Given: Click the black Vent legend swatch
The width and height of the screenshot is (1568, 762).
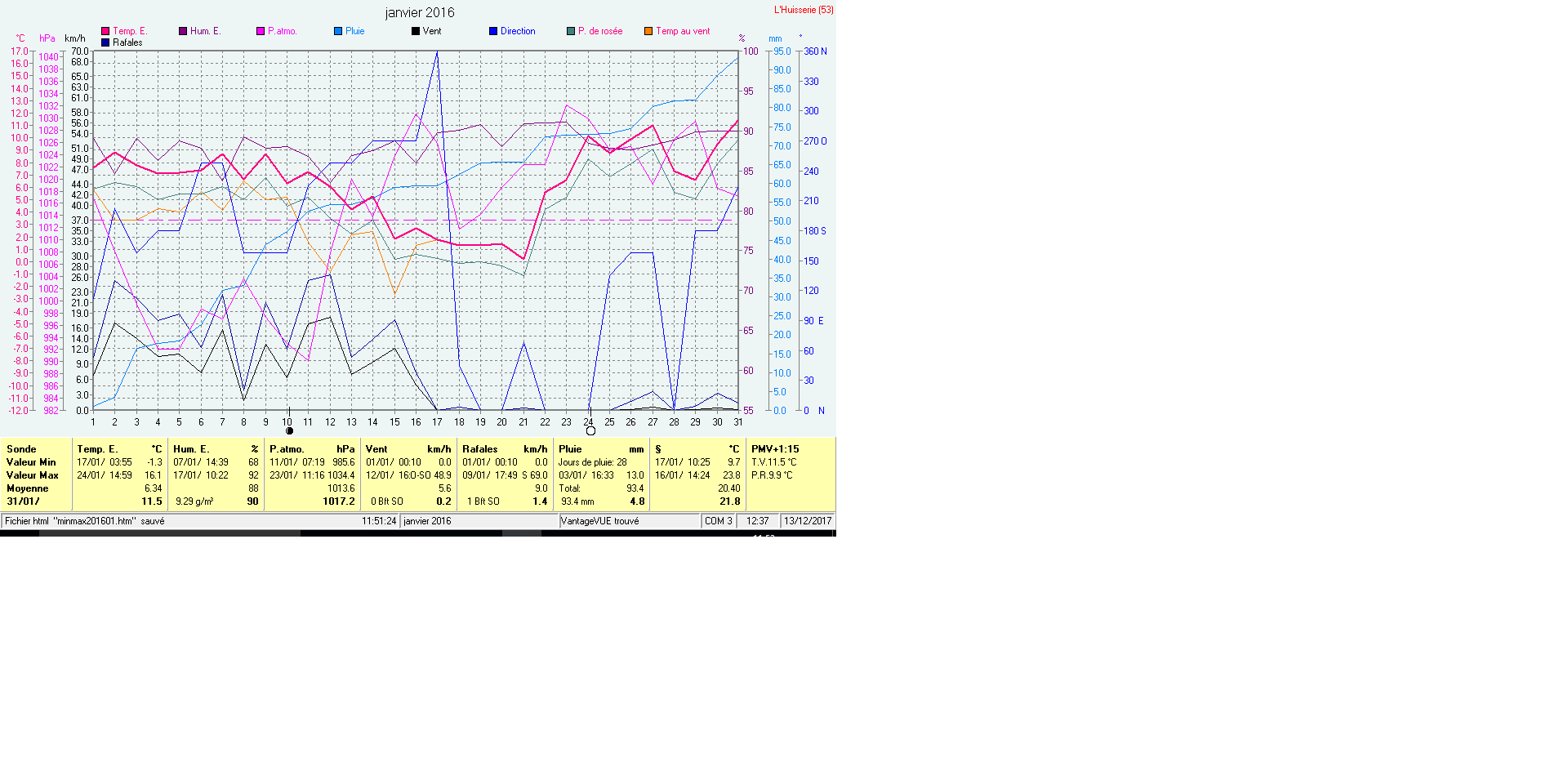Looking at the screenshot, I should (x=416, y=31).
